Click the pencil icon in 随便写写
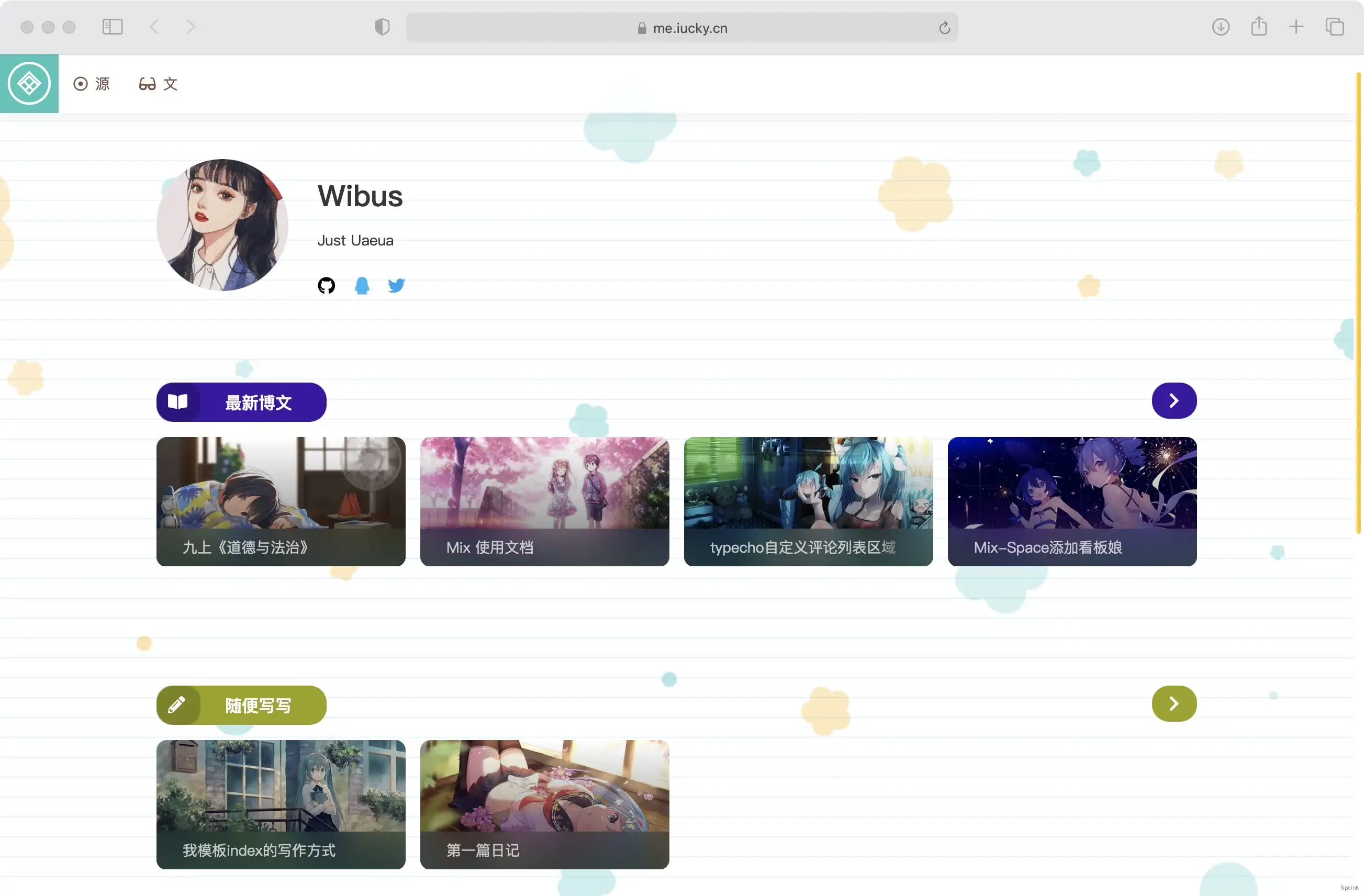Image resolution: width=1364 pixels, height=896 pixels. coord(176,704)
